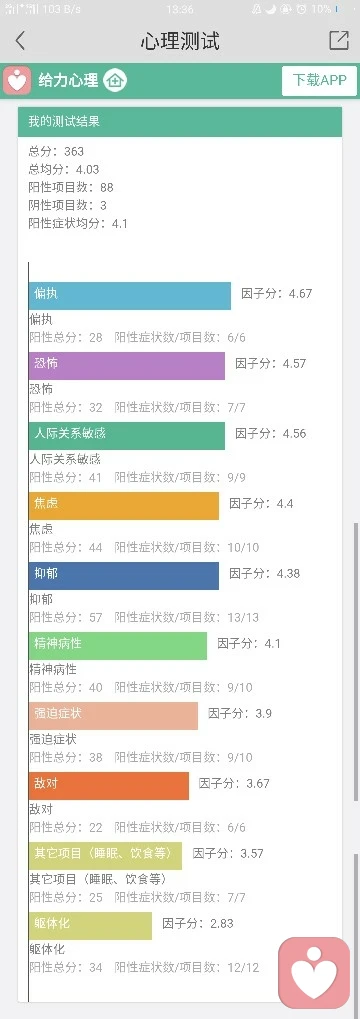This screenshot has height=1019, width=360.
Task: Tap the green 人际关系敏感 bar
Action: pyautogui.click(x=127, y=436)
